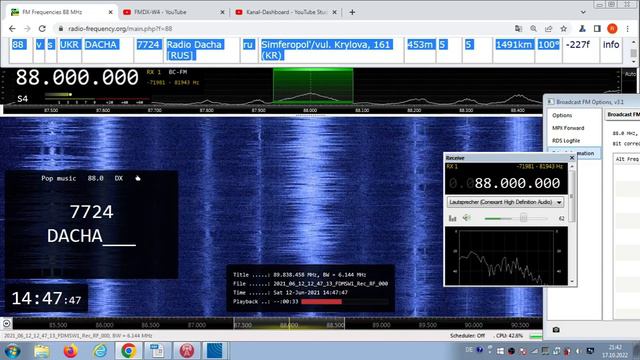Click the audio spectrum bars icon in Receive panel
The height and width of the screenshot is (360, 640).
tap(452, 218)
